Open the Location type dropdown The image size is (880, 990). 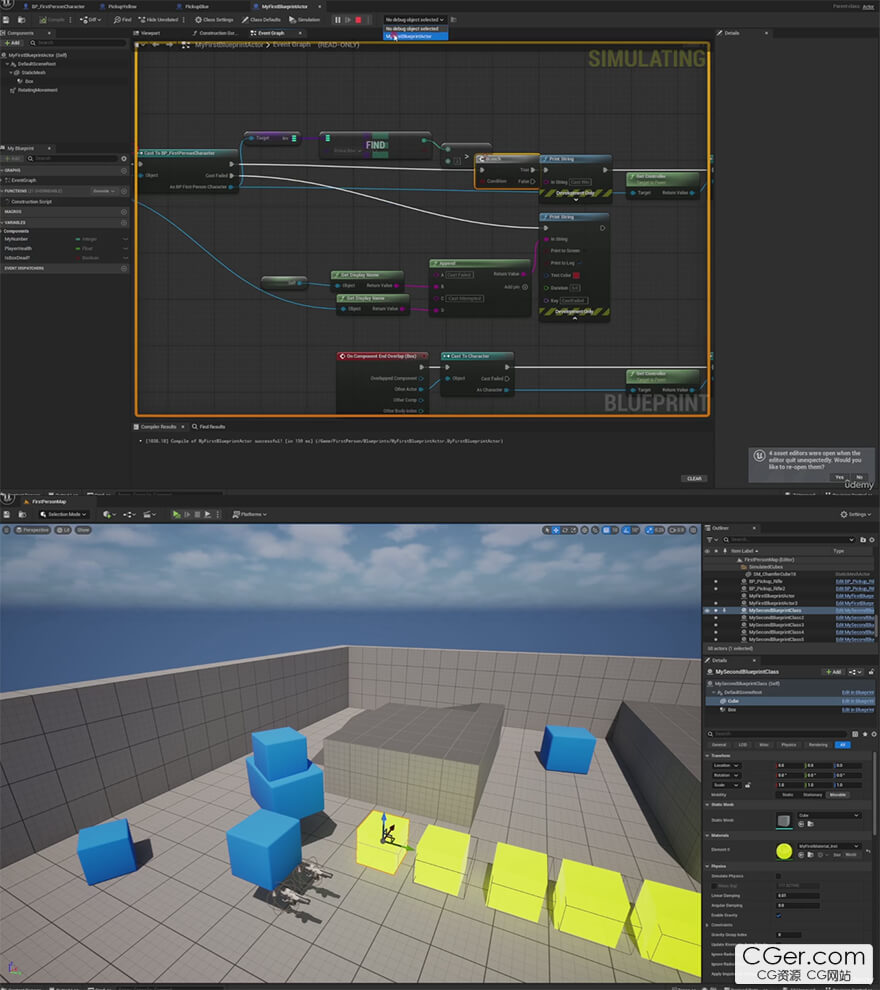[727, 766]
